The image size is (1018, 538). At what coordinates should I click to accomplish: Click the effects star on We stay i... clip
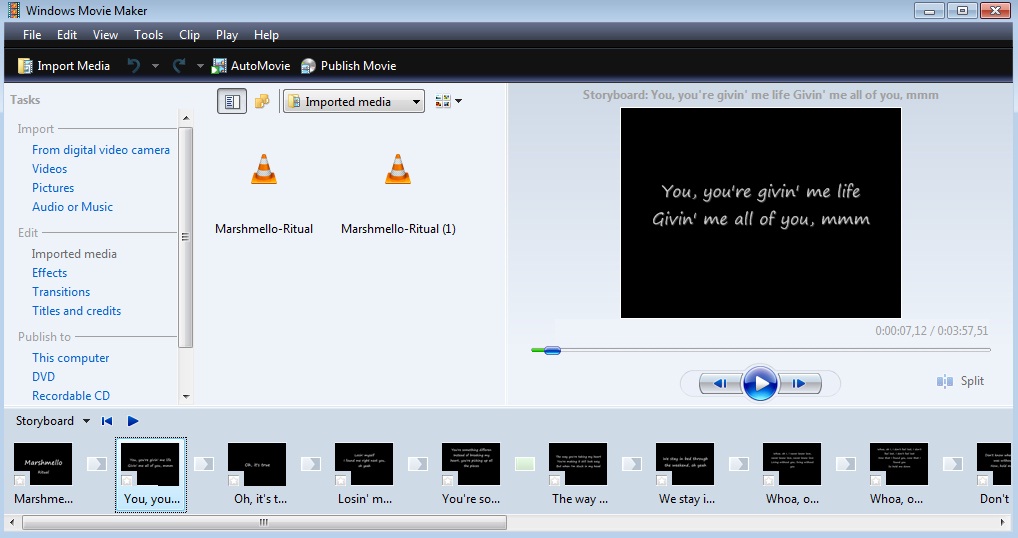tap(662, 480)
